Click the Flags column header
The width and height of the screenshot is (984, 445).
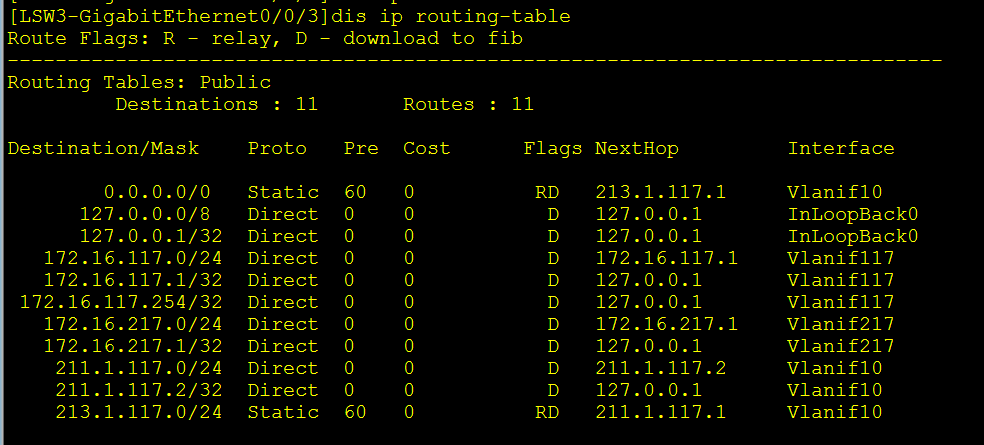coord(552,148)
